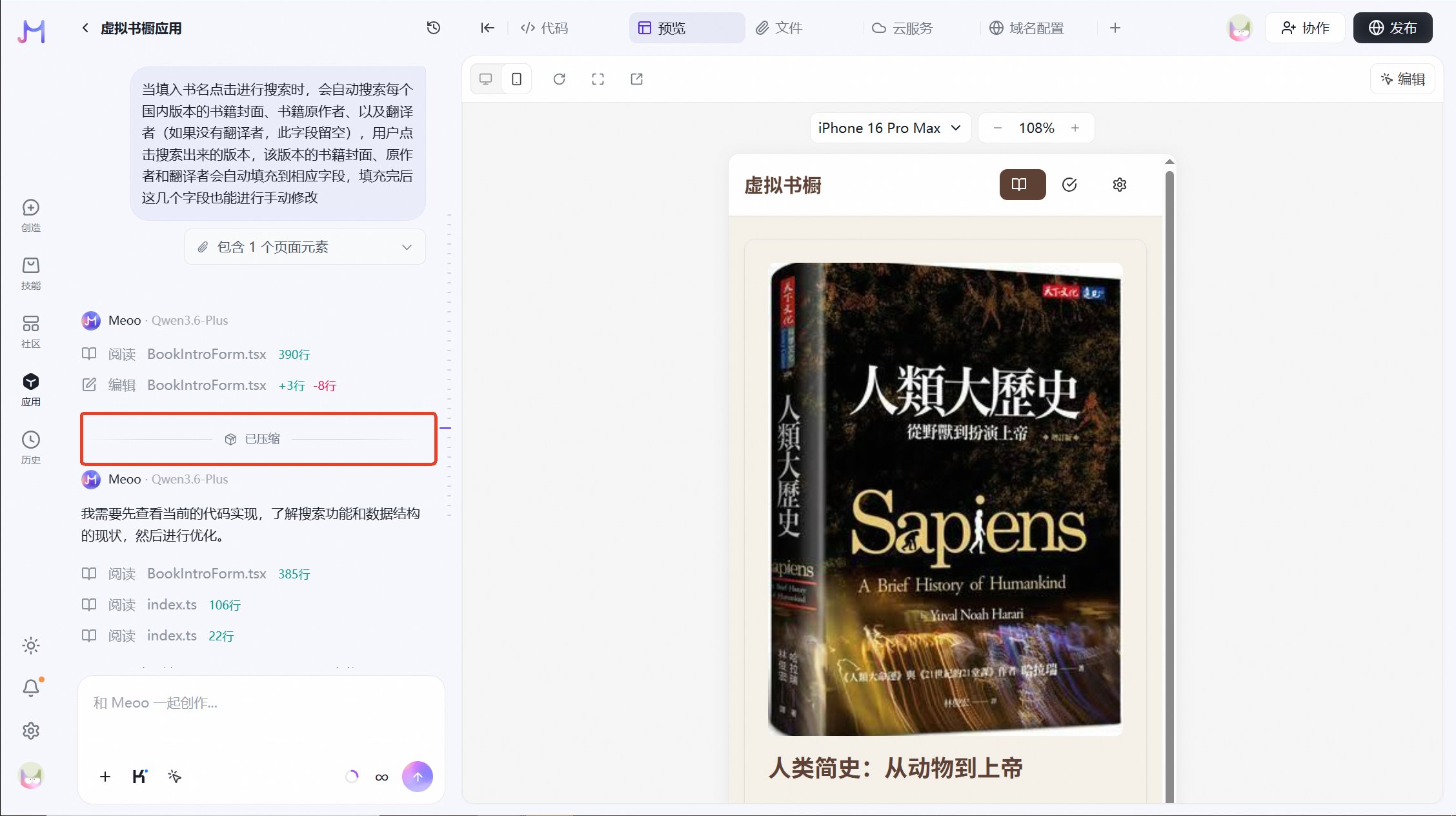Refresh the preview

(560, 79)
